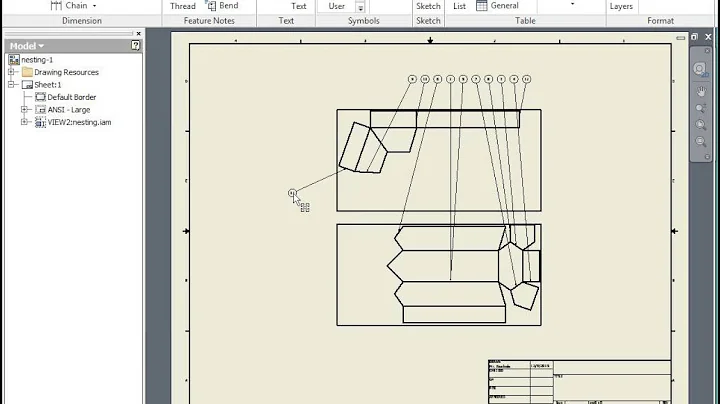Select the leftmost balloon in the top row
This screenshot has width=720, height=404.
click(x=412, y=79)
